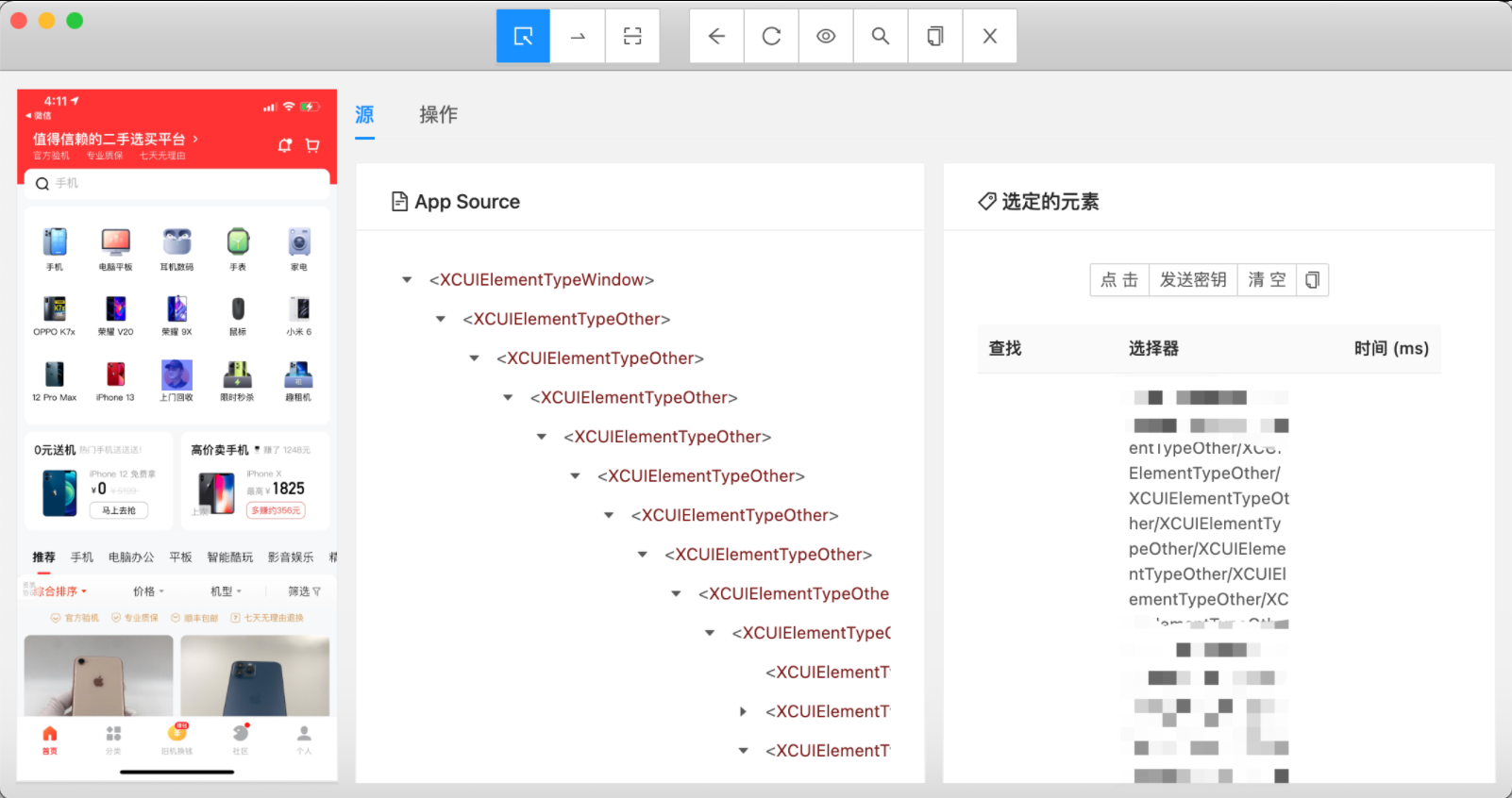Select the 推荐 tab in phone feed
1512x798 pixels.
tap(43, 557)
